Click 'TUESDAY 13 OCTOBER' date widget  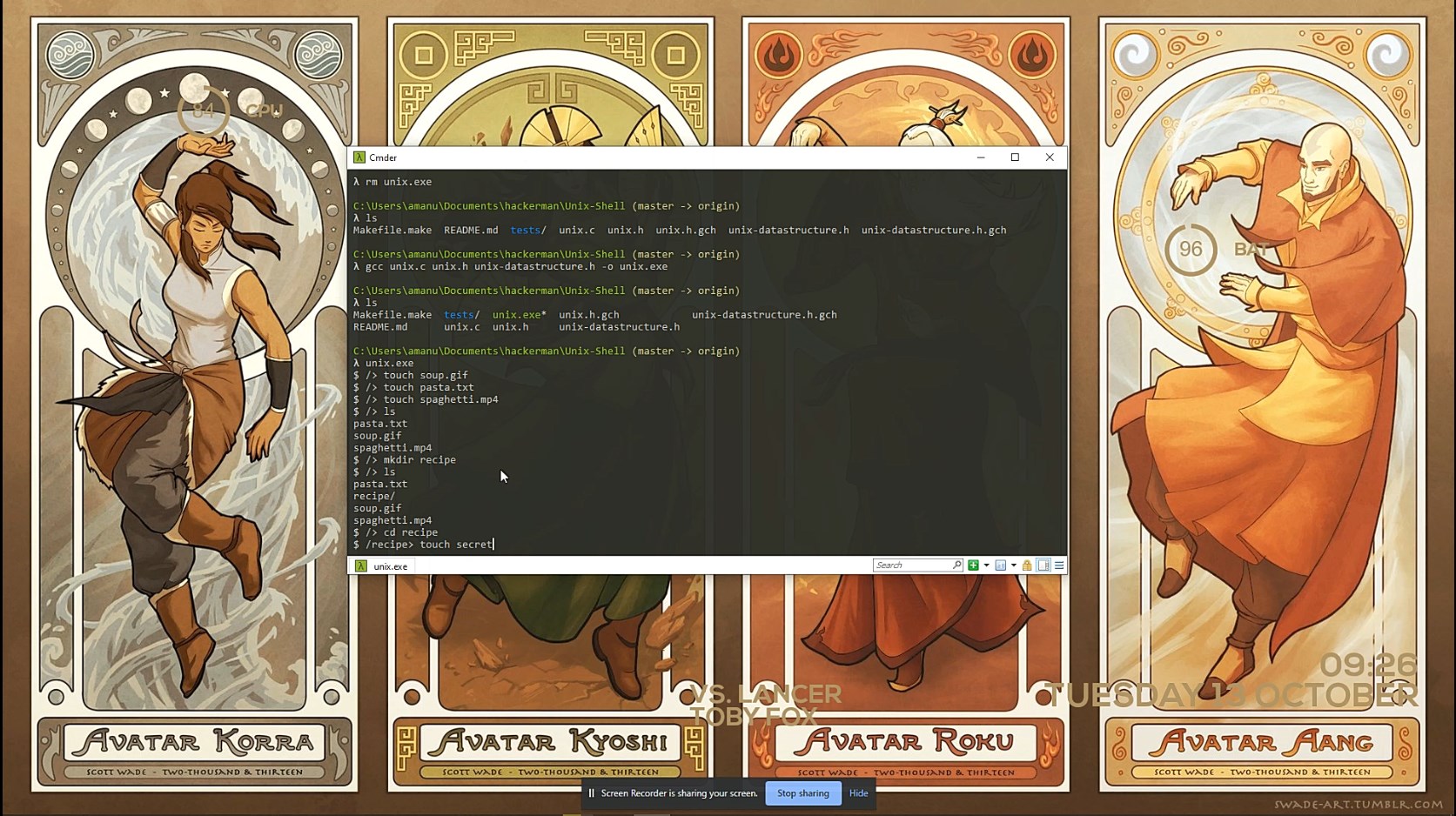[x=1231, y=695]
